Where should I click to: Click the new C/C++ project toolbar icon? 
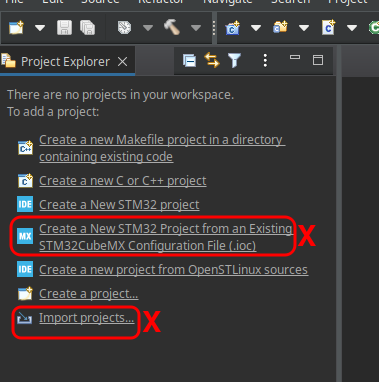coord(232,28)
